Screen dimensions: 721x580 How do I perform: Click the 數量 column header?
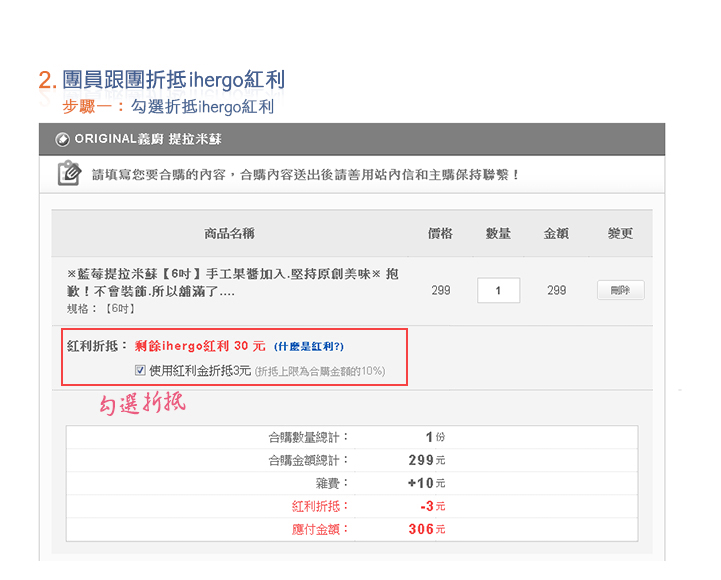(x=498, y=234)
